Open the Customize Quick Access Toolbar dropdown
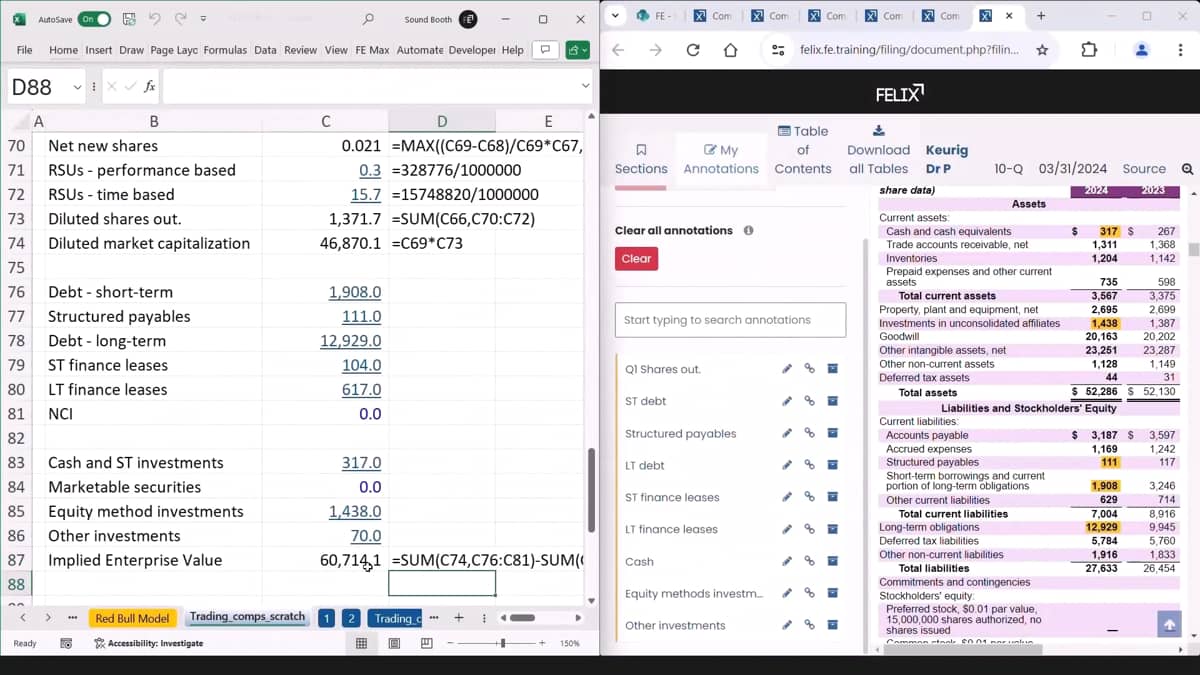The height and width of the screenshot is (675, 1200). click(203, 19)
